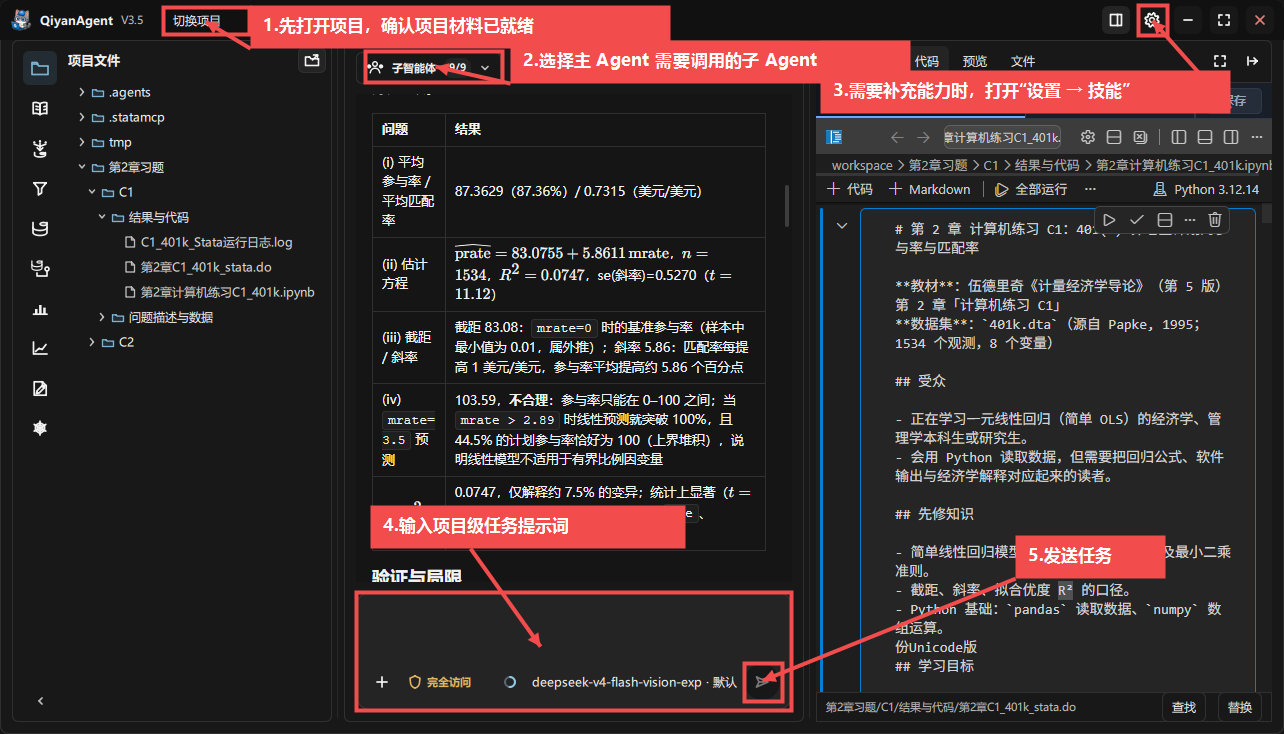Click the 切换项目 button
Viewport: 1284px width, 734px height.
[x=196, y=20]
